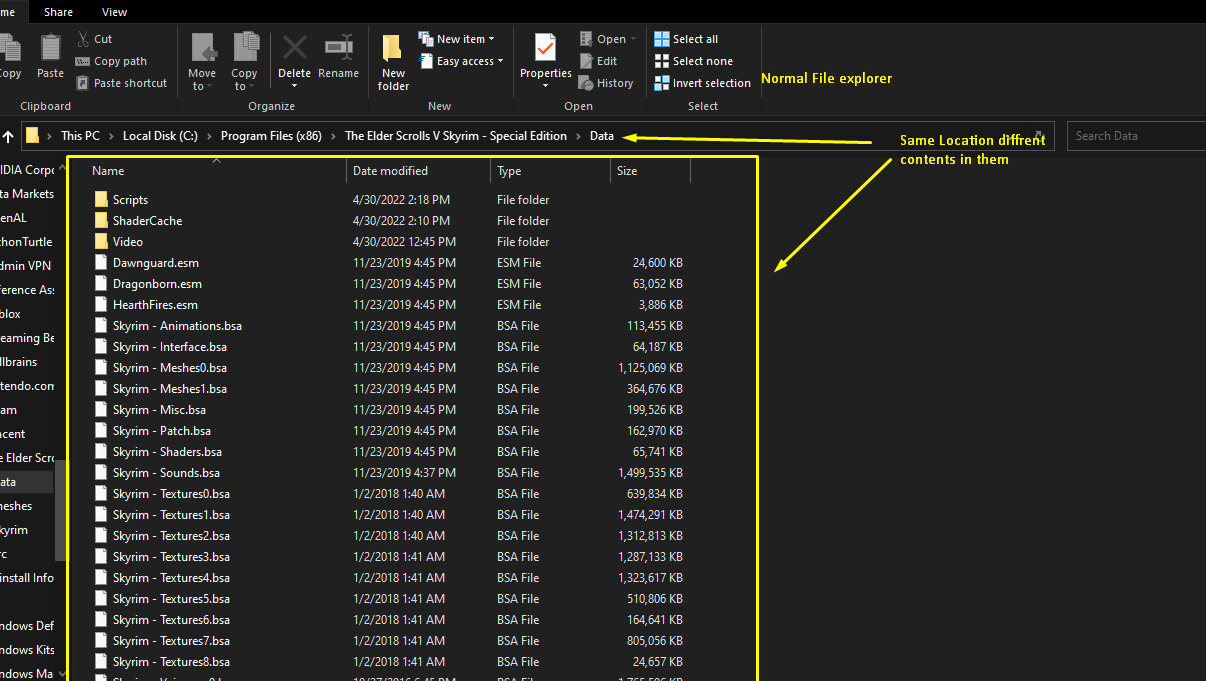Open the Copy to dropdown
Viewport: 1206px width, 681px height.
244,62
